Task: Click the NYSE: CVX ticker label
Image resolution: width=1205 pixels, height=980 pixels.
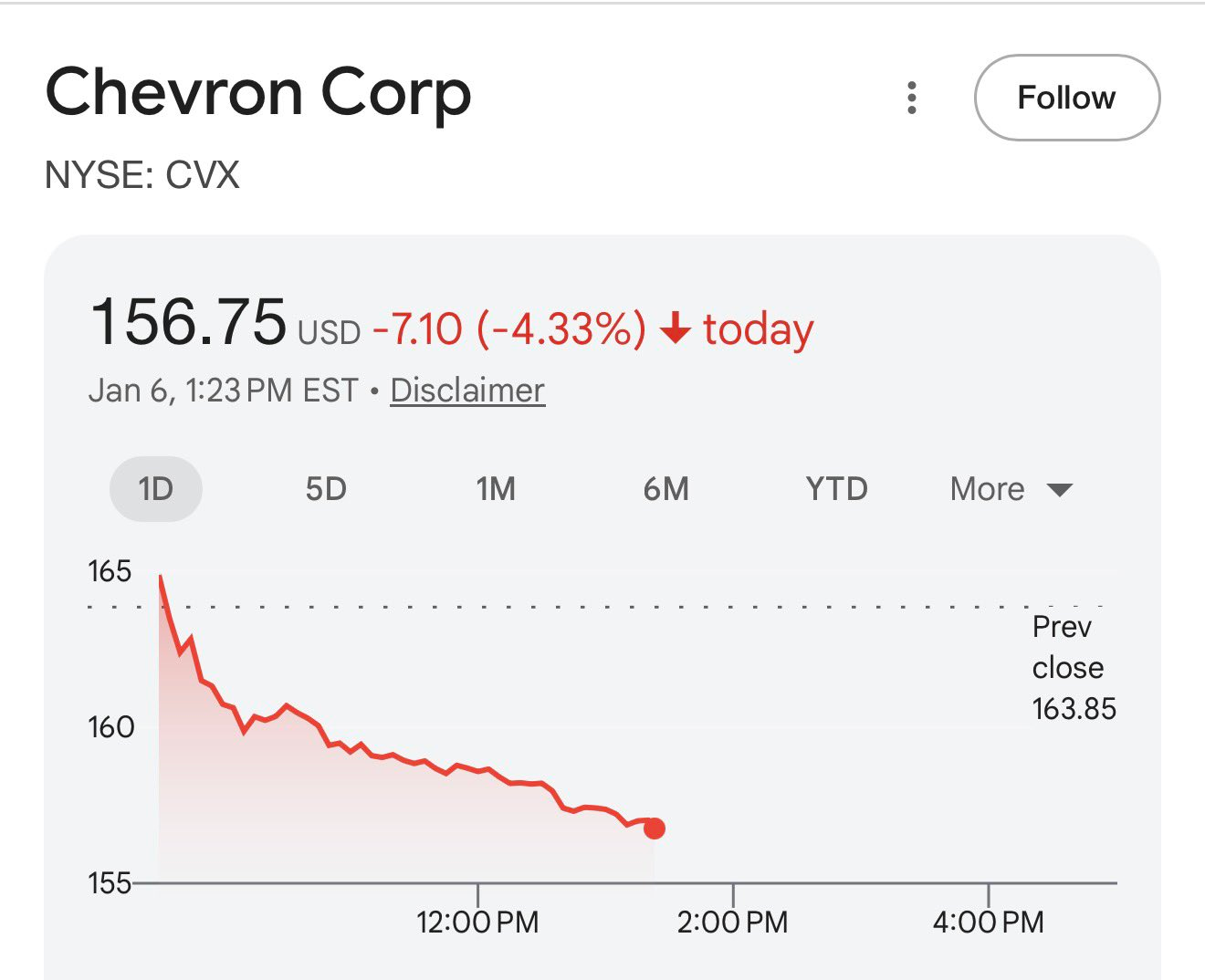Action: [x=141, y=174]
